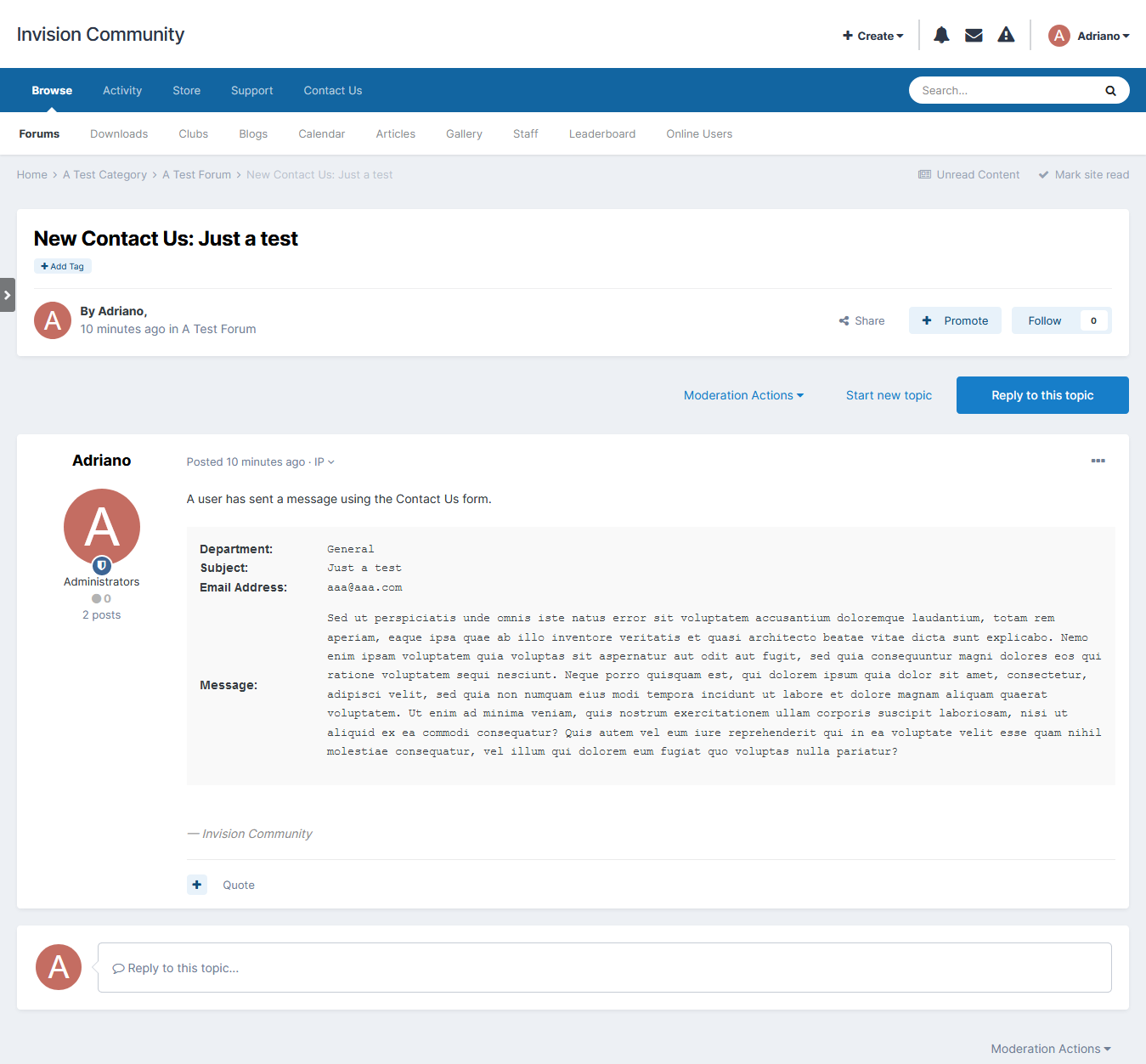Click the multiquote plus button

(x=197, y=885)
